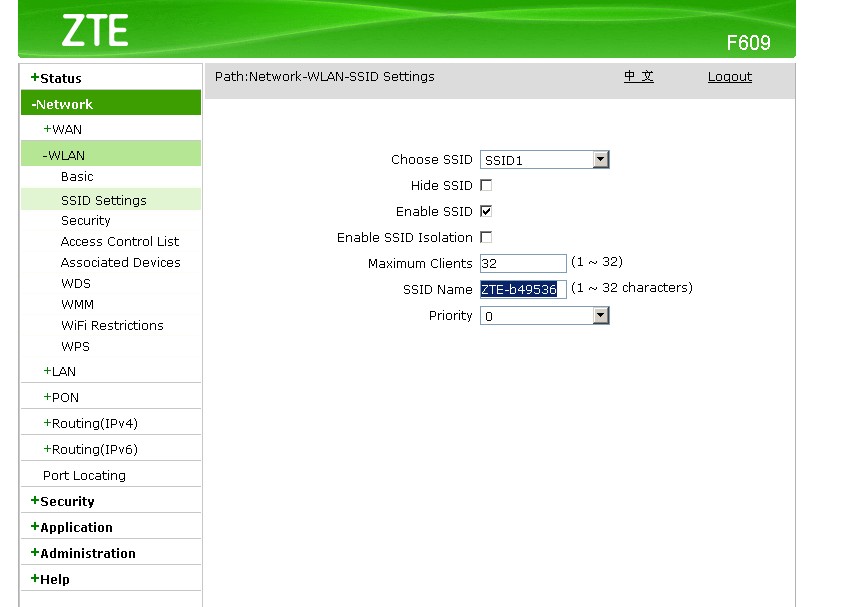
Task: Enable SSID Isolation
Action: point(484,237)
